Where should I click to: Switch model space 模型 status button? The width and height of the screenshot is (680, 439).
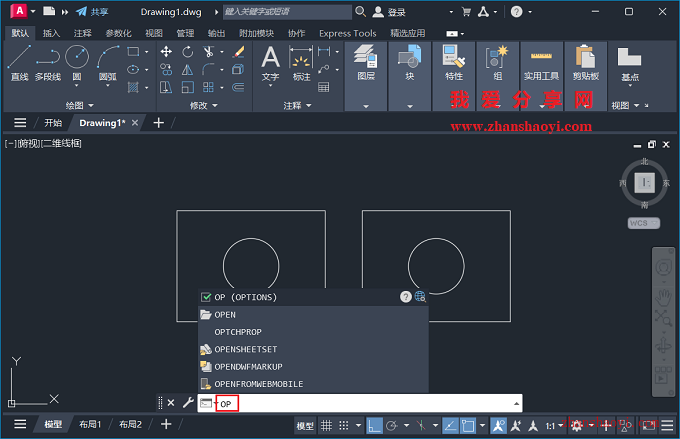pyautogui.click(x=305, y=426)
